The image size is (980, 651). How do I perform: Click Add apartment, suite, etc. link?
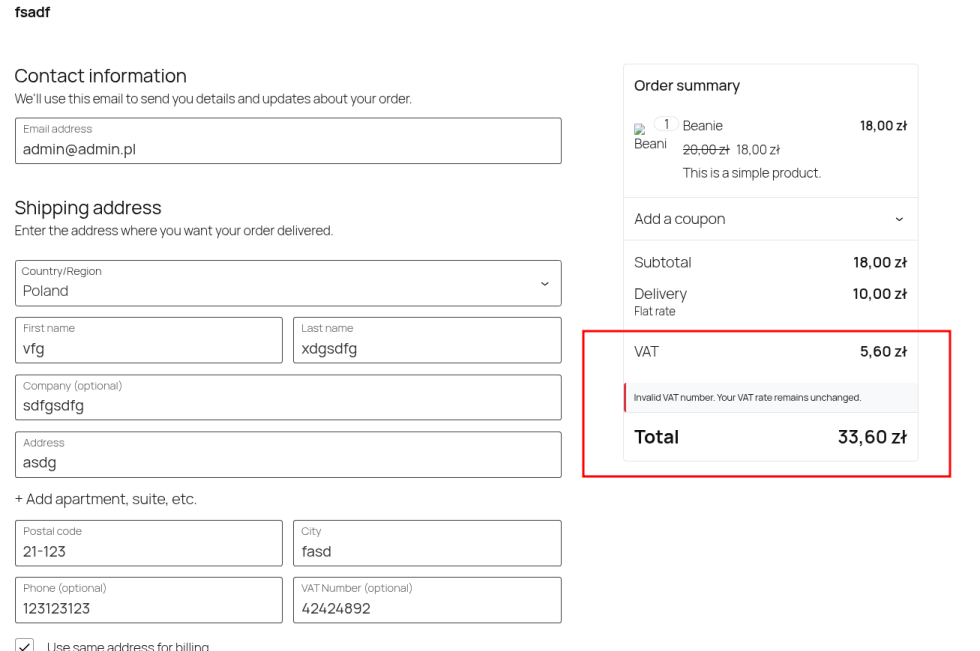105,500
